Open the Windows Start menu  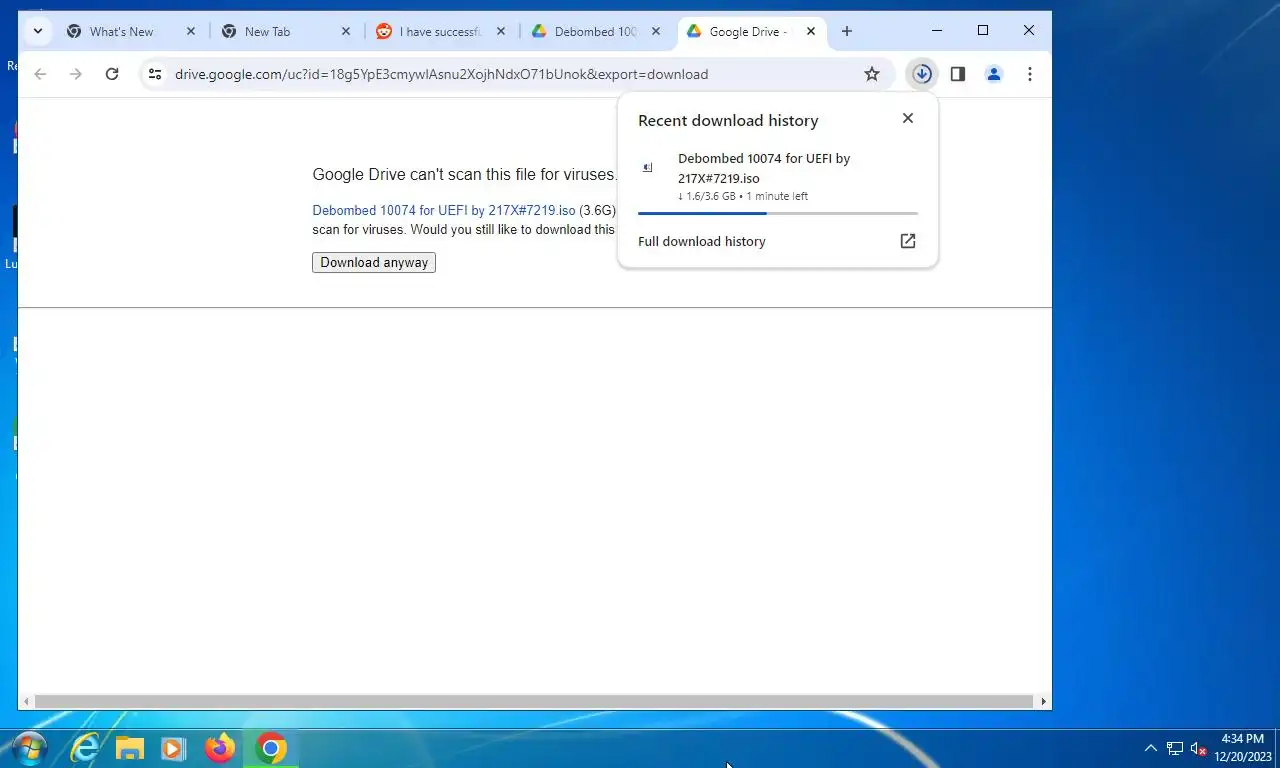click(29, 748)
